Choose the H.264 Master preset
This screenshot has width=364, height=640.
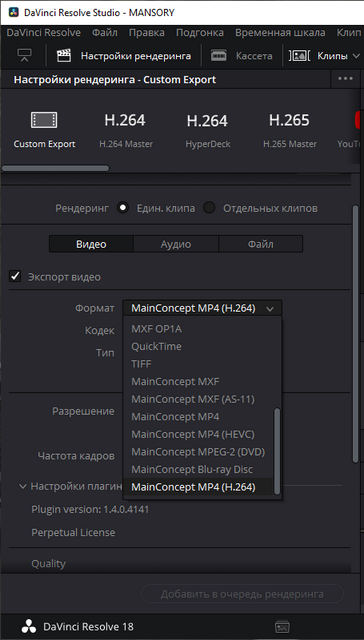(126, 129)
